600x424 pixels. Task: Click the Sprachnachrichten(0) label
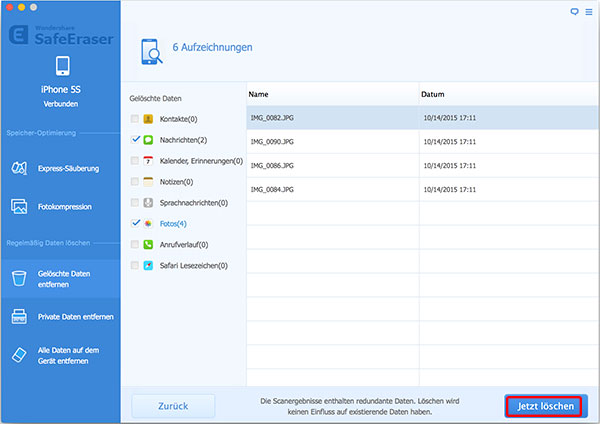coord(194,203)
